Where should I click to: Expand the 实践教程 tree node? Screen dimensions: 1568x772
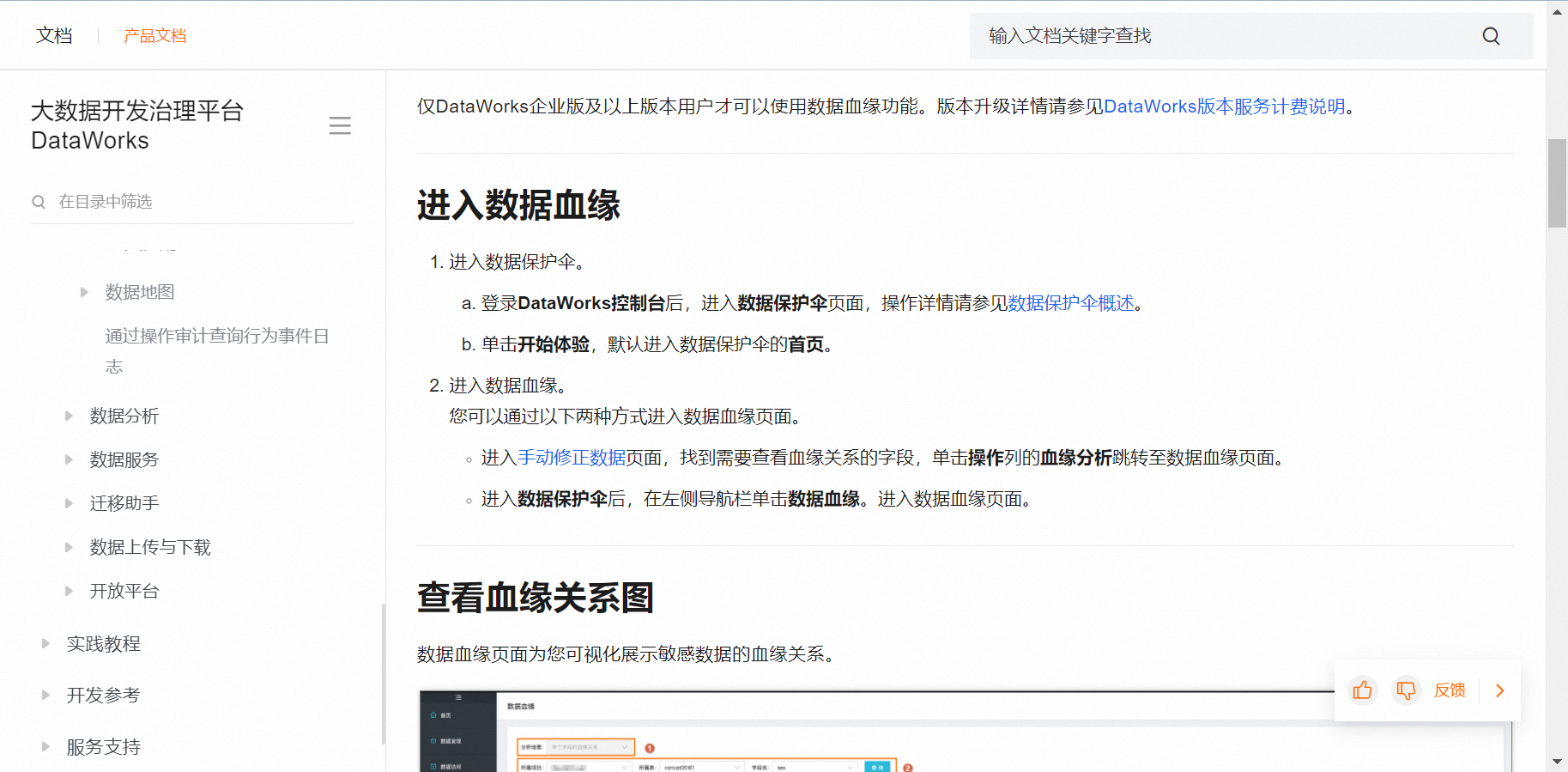45,643
